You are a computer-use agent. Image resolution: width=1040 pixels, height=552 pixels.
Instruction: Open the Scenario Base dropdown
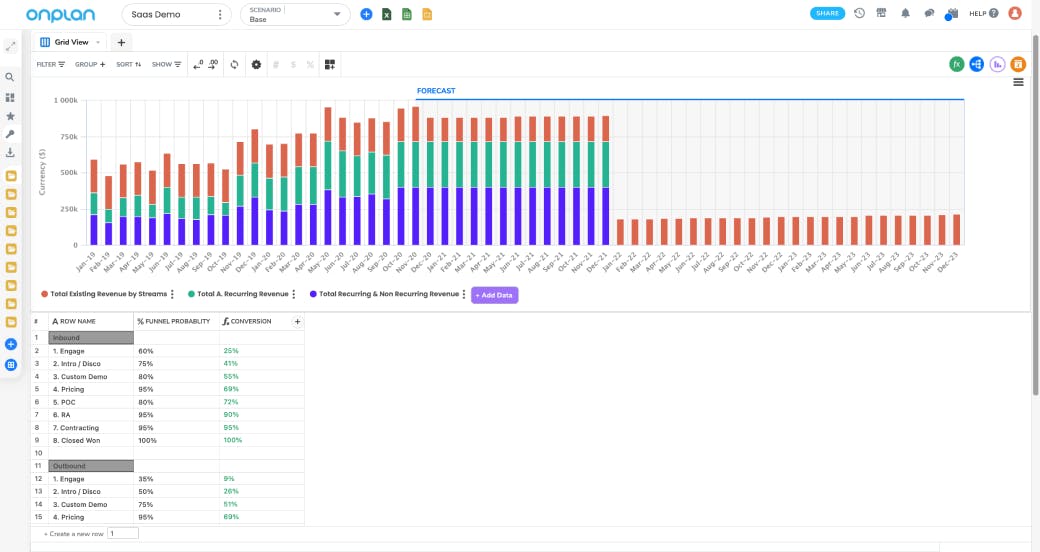(x=295, y=15)
